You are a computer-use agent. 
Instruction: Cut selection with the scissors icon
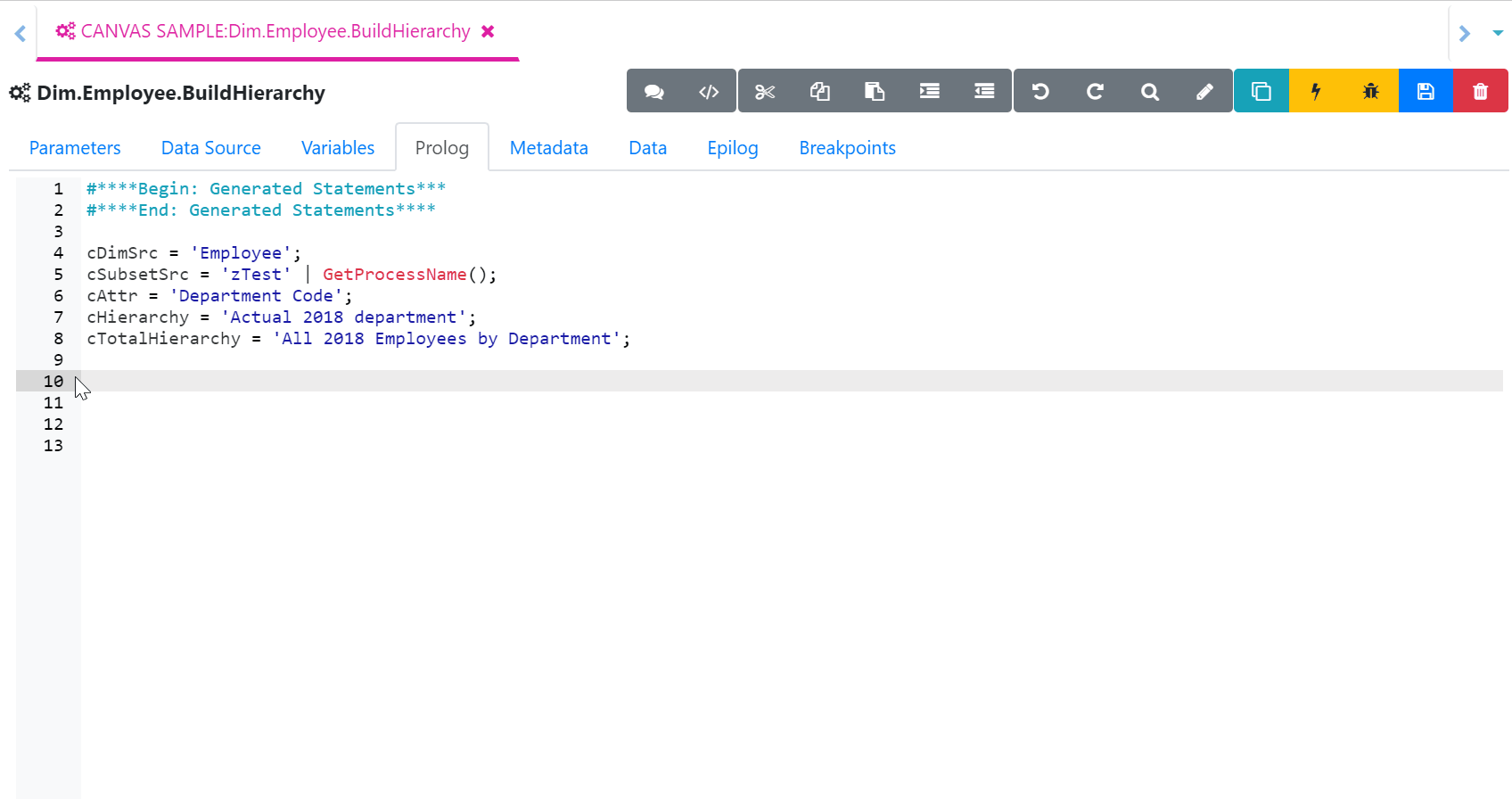[x=765, y=91]
